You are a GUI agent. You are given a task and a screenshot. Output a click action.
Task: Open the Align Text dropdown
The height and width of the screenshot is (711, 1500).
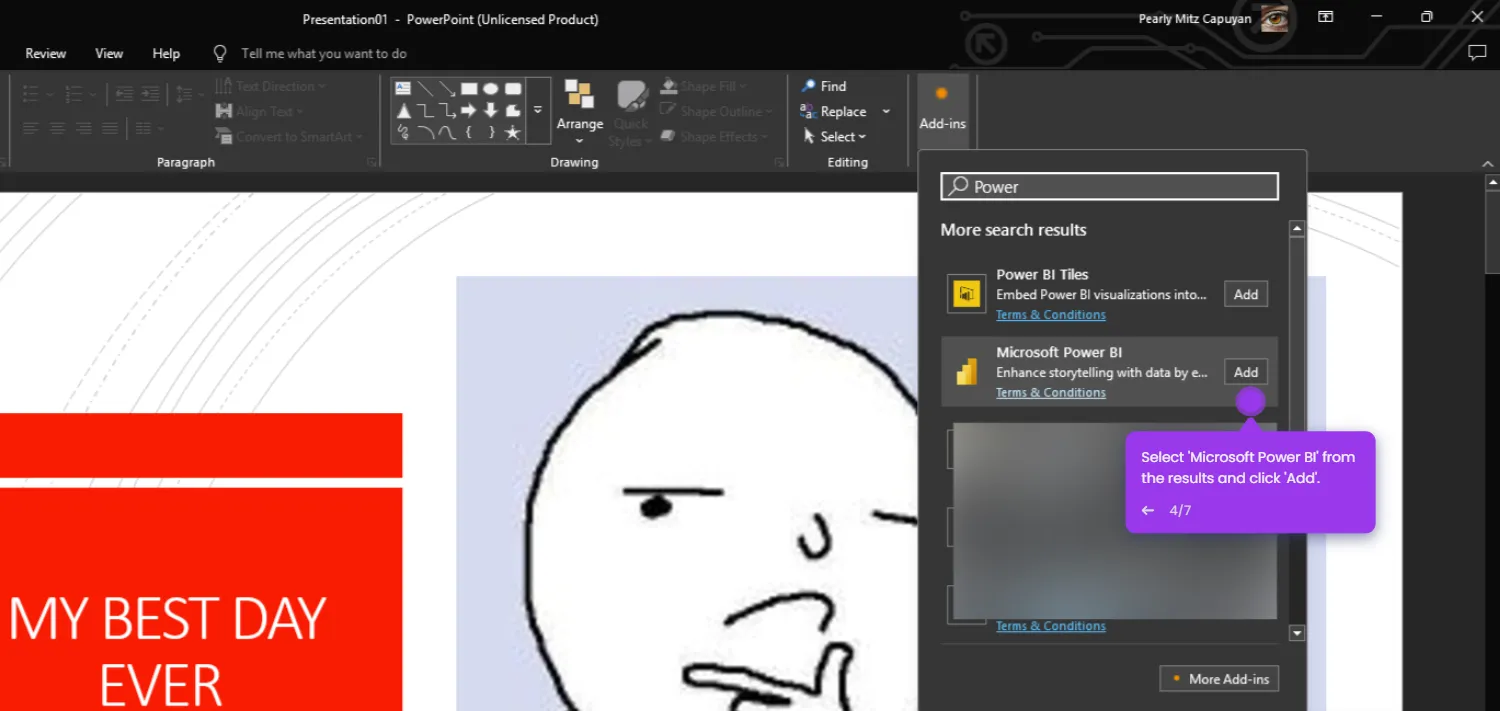click(x=259, y=112)
